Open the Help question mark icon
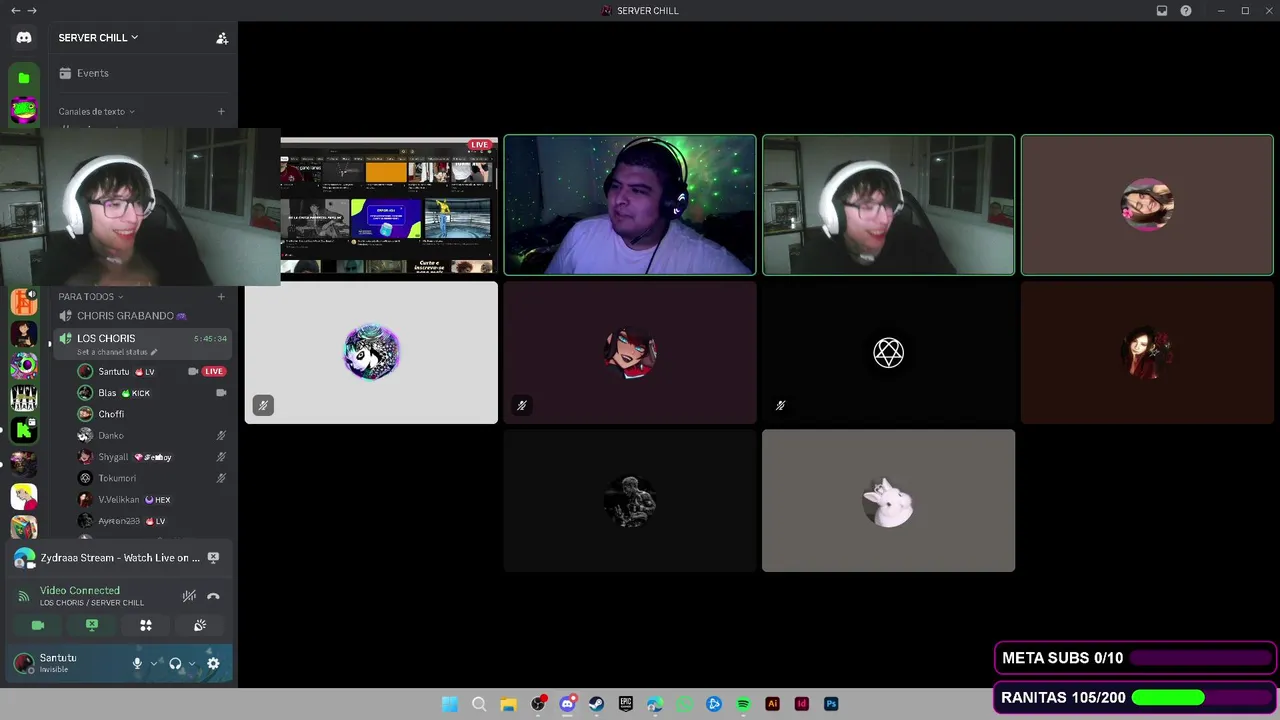This screenshot has width=1280, height=720. 1186,11
